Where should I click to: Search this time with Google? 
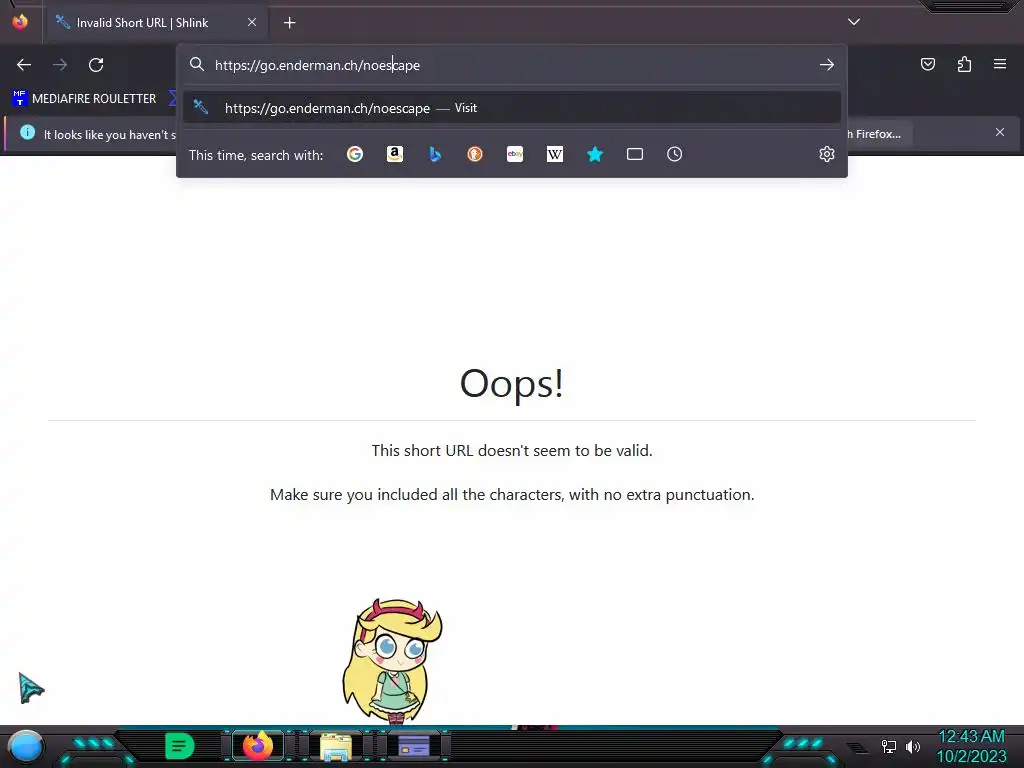click(x=355, y=154)
